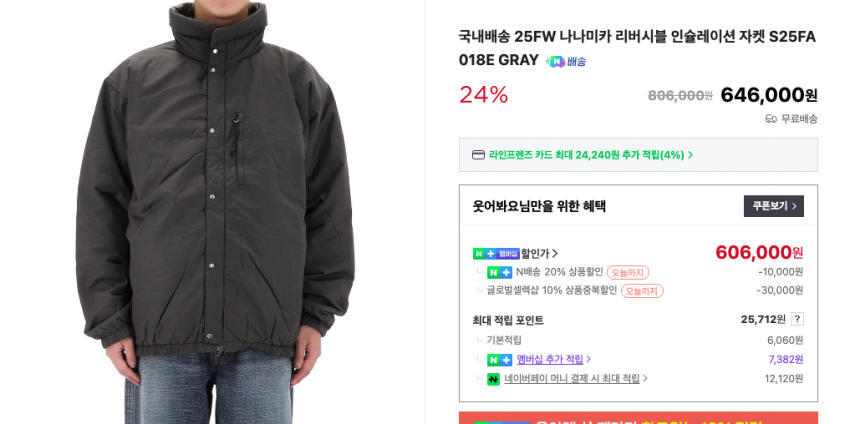Click the 오늘까지 tag beside 글로벌셀렉샵 discount
Image resolution: width=850 pixels, height=424 pixels.
pyautogui.click(x=642, y=291)
